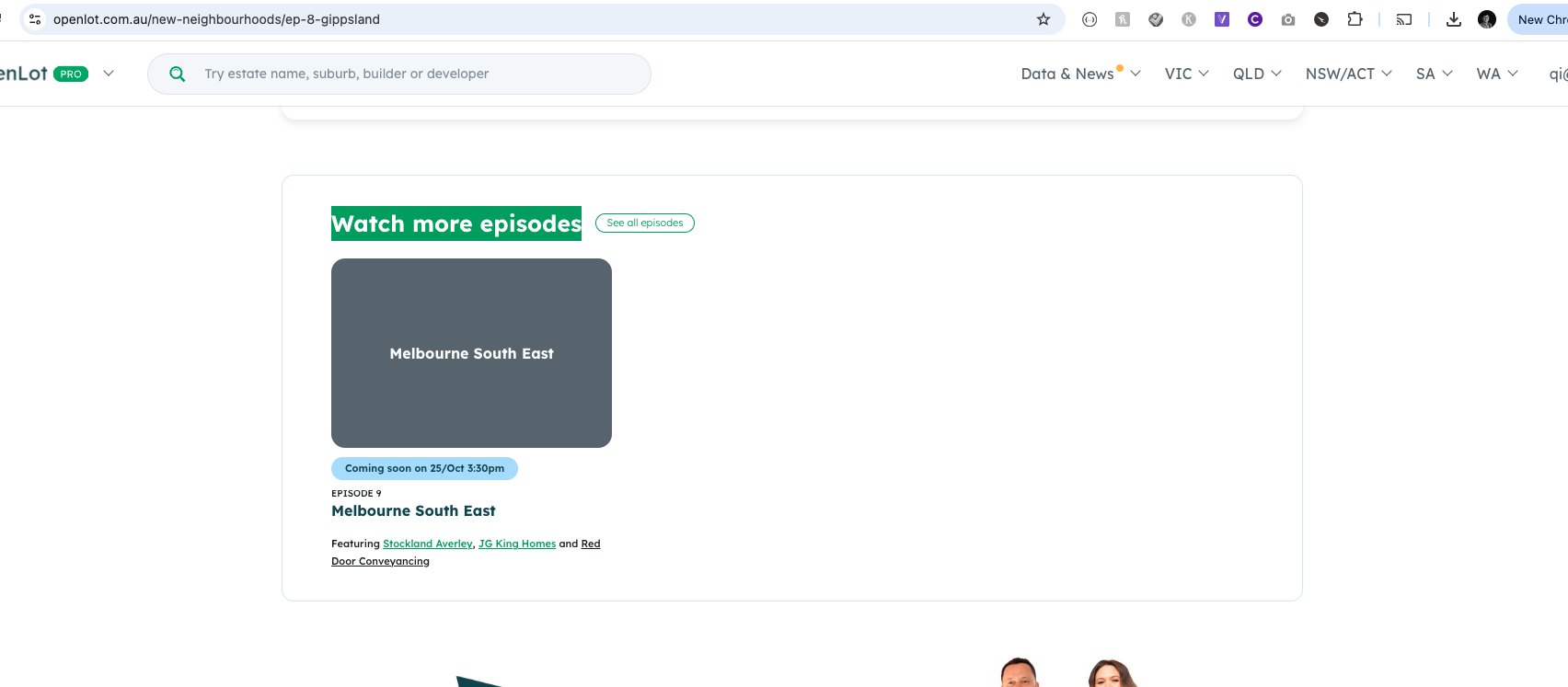The height and width of the screenshot is (687, 1568).
Task: Follow the Stockland Averley link
Action: (x=427, y=544)
